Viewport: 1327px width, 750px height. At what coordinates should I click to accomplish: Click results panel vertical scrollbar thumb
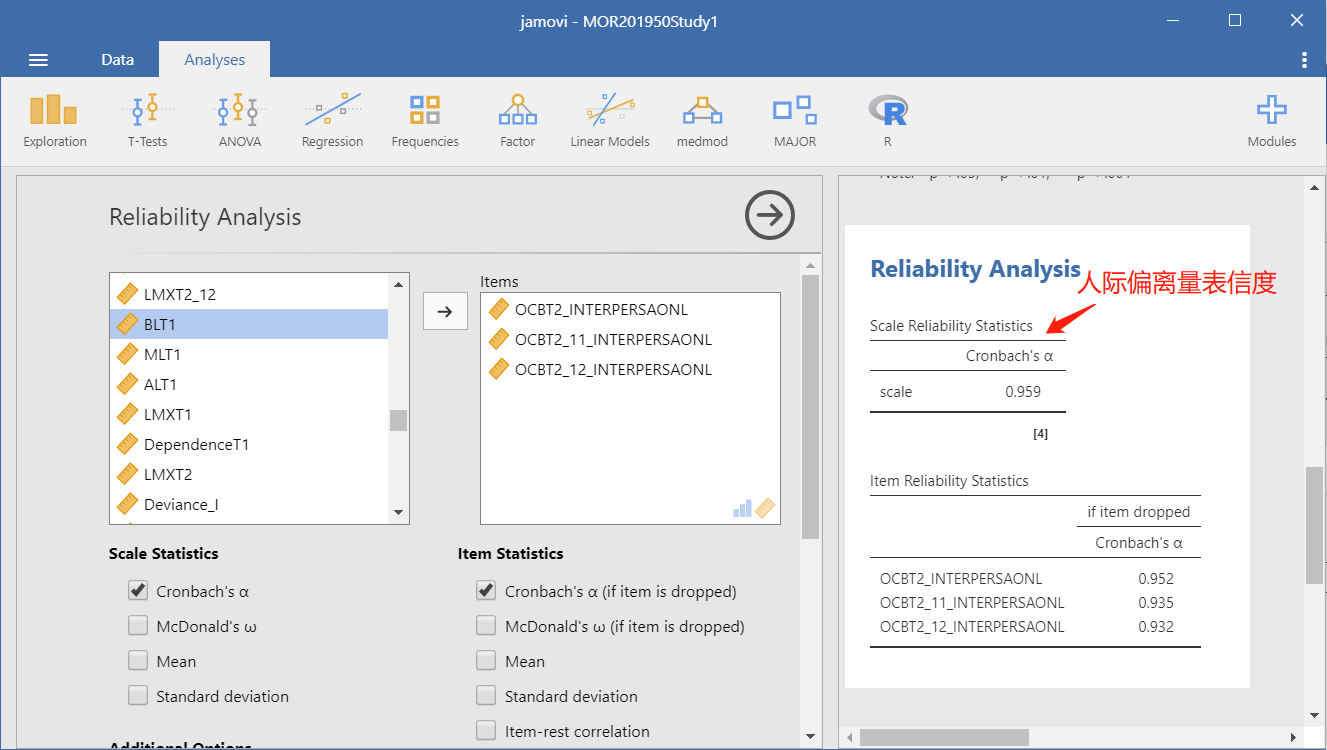tap(1314, 524)
